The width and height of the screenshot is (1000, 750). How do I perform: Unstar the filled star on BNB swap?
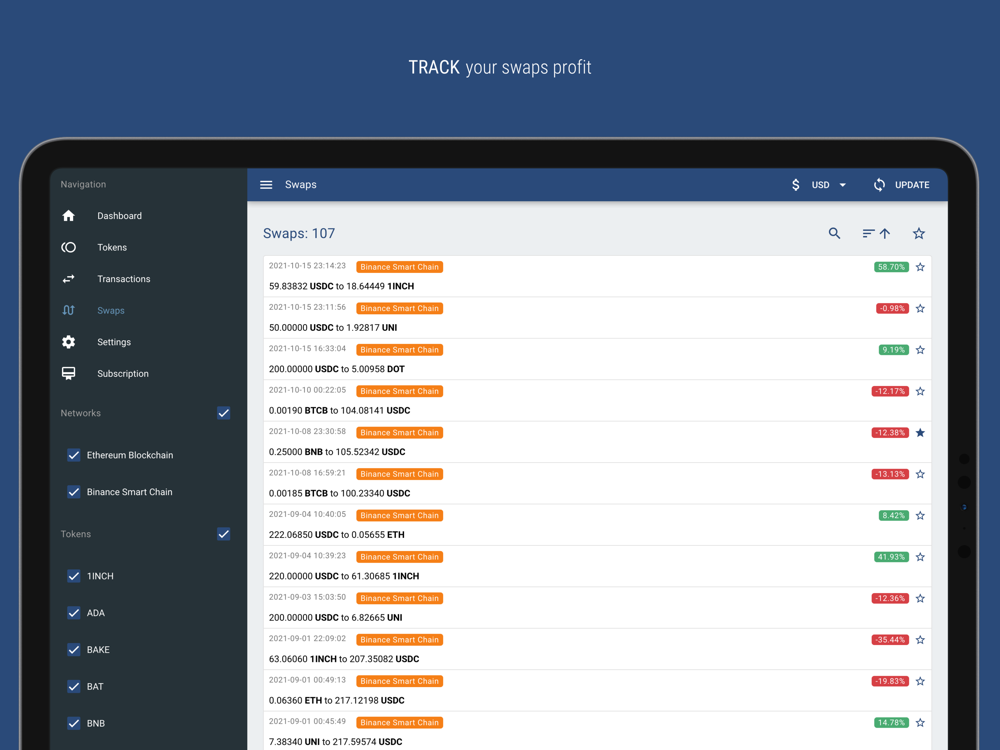920,433
